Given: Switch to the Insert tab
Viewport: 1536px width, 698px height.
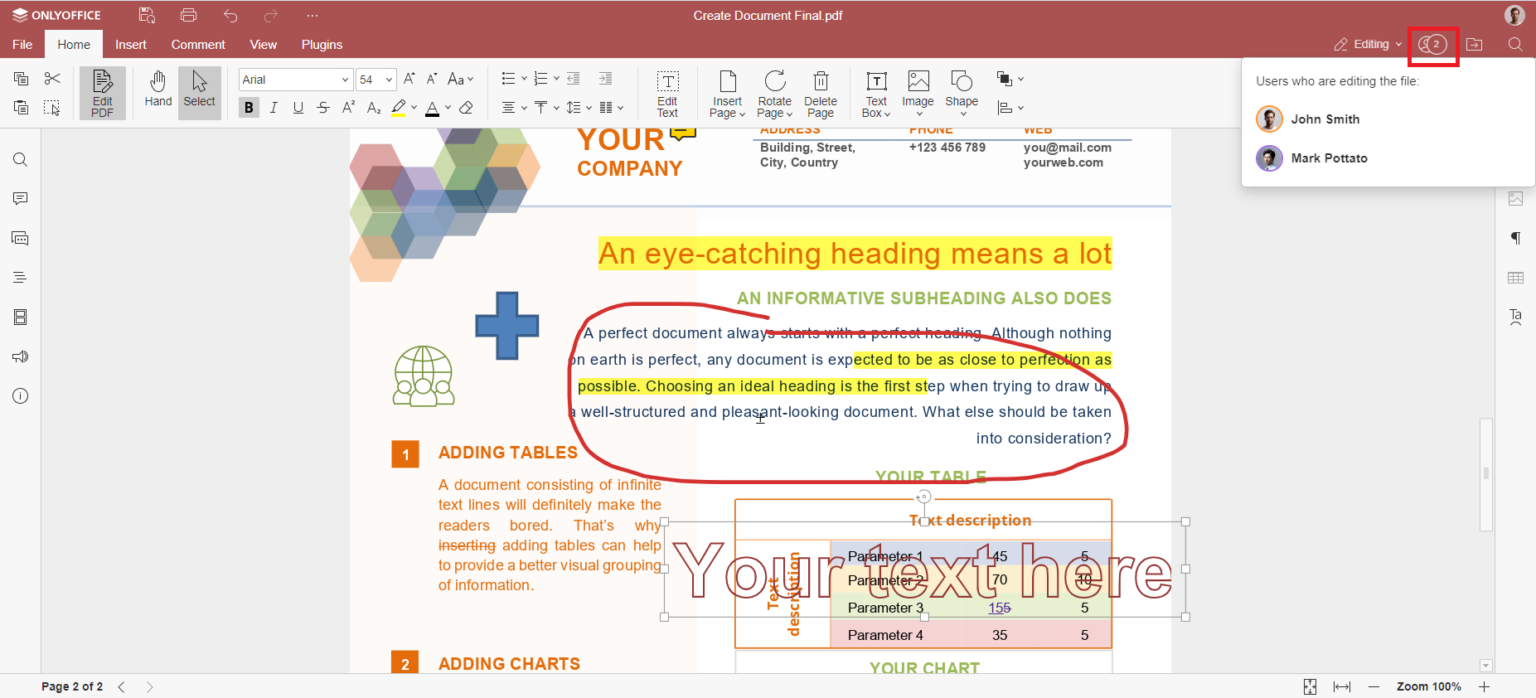Looking at the screenshot, I should tap(131, 44).
